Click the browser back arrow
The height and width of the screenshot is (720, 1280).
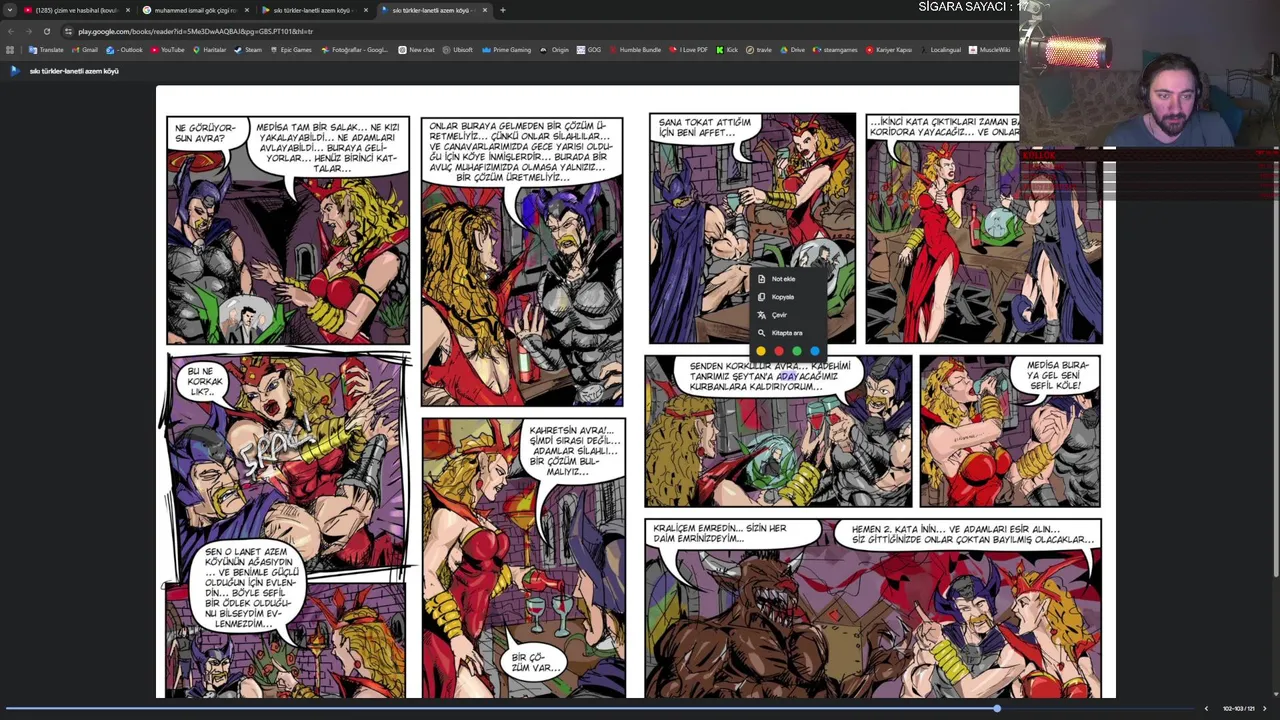pyautogui.click(x=11, y=31)
